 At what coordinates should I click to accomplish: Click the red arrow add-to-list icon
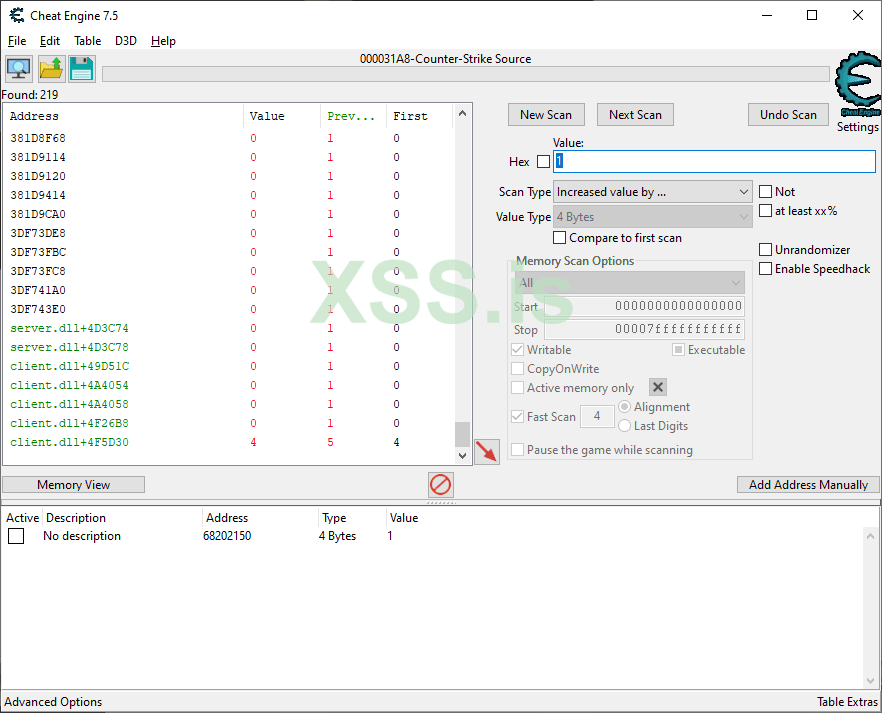[487, 452]
